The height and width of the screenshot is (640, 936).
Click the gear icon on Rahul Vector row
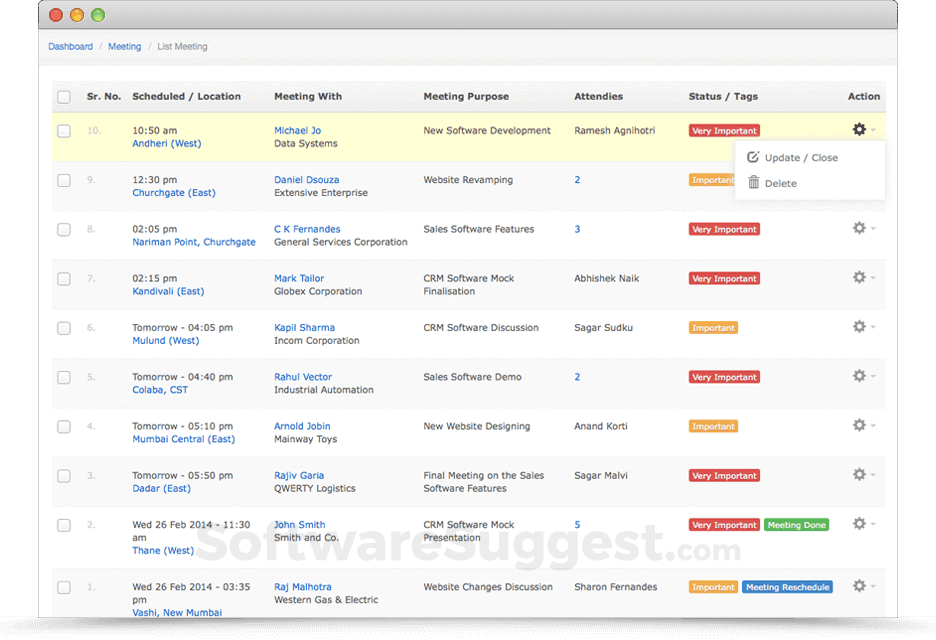point(857,377)
